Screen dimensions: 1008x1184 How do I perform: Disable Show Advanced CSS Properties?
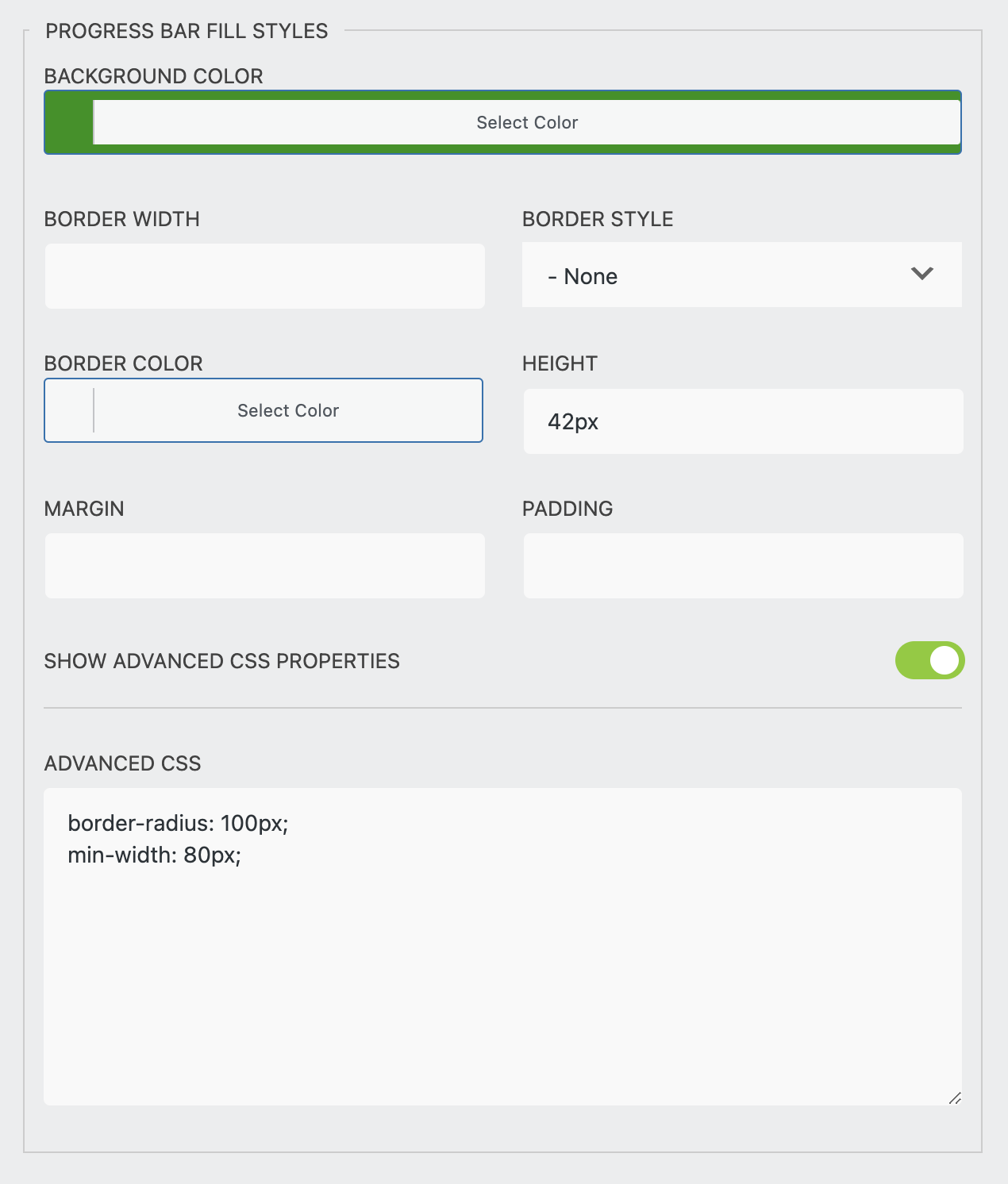pyautogui.click(x=929, y=659)
